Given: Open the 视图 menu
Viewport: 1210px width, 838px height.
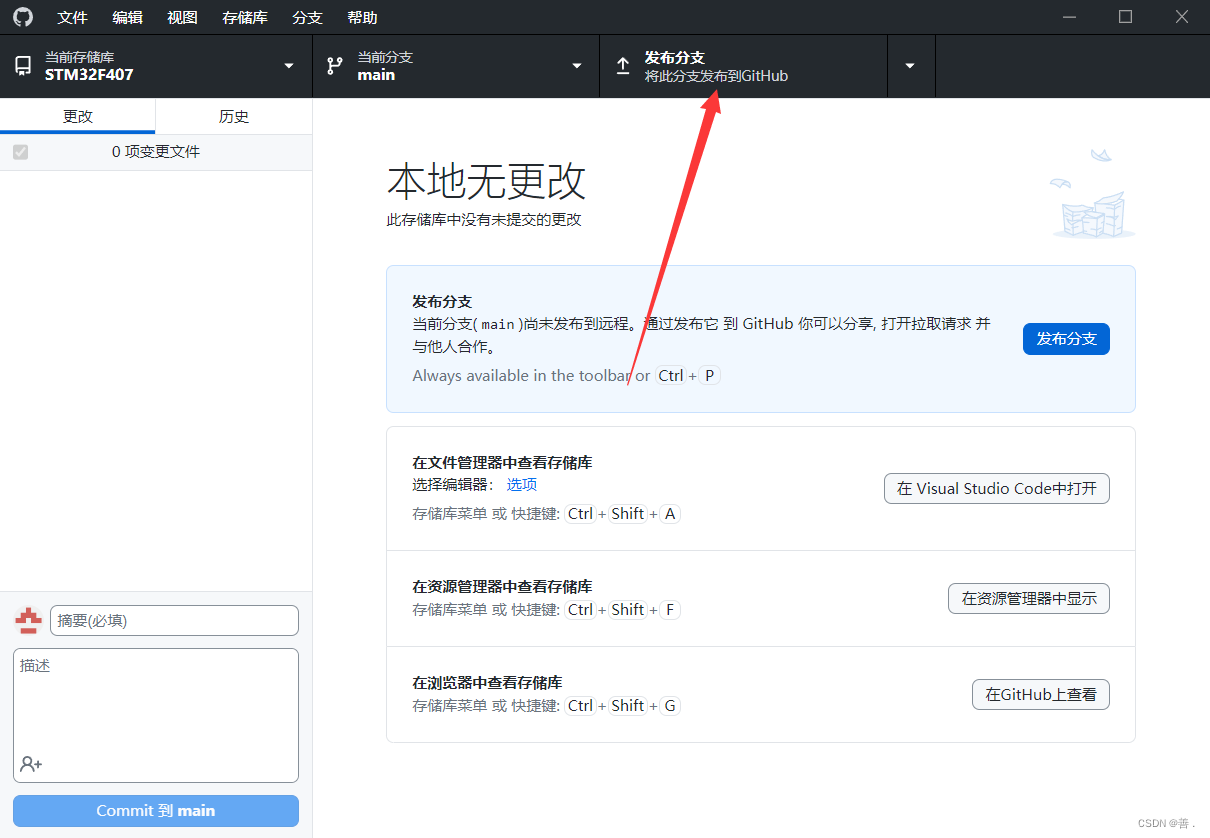Looking at the screenshot, I should [182, 18].
